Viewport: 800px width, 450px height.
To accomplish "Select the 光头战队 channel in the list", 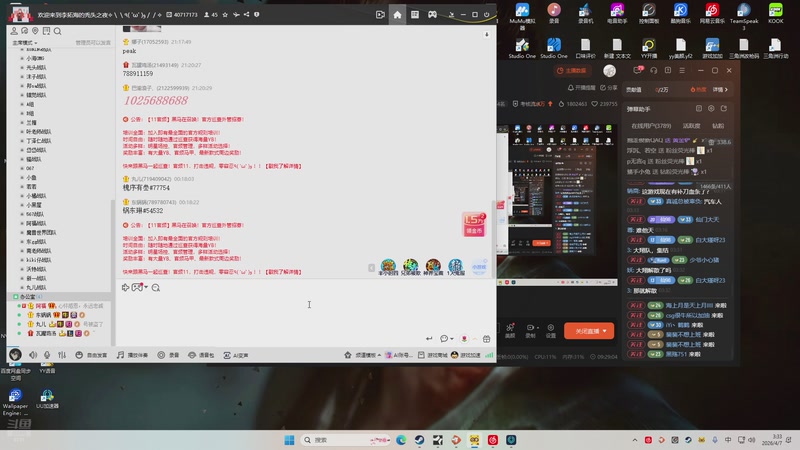I will [x=36, y=67].
